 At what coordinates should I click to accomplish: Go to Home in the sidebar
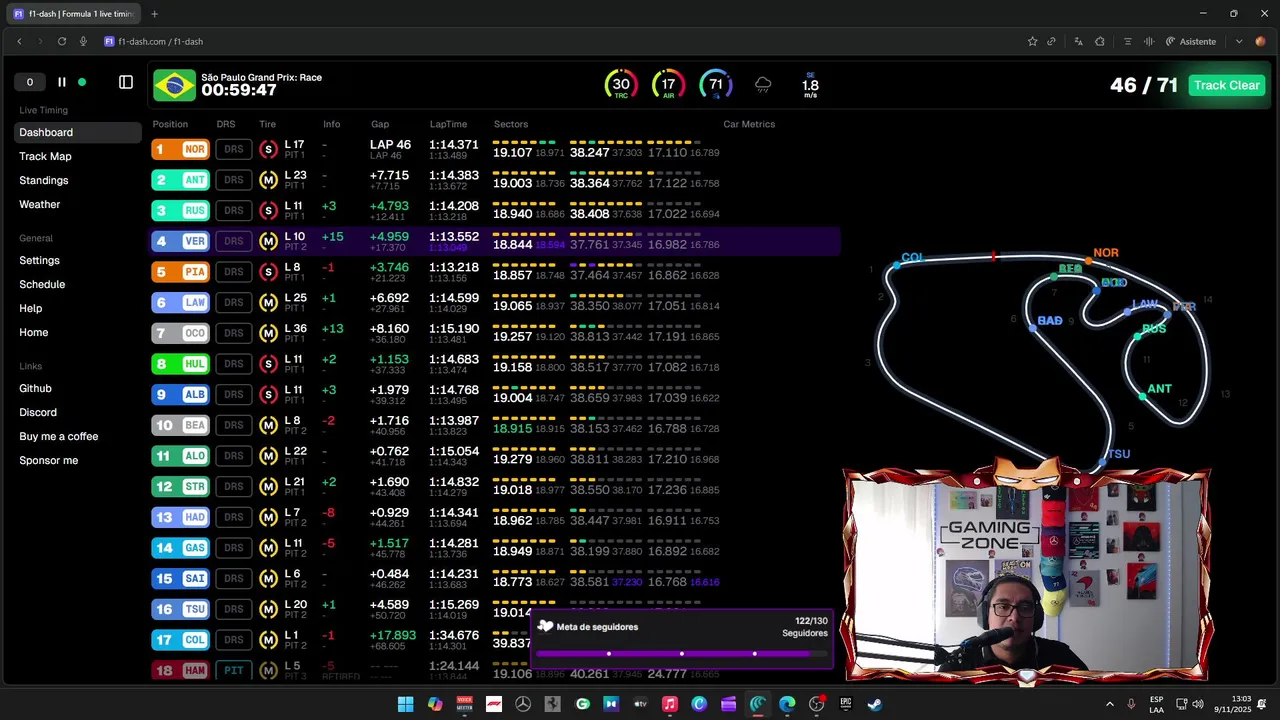(34, 332)
